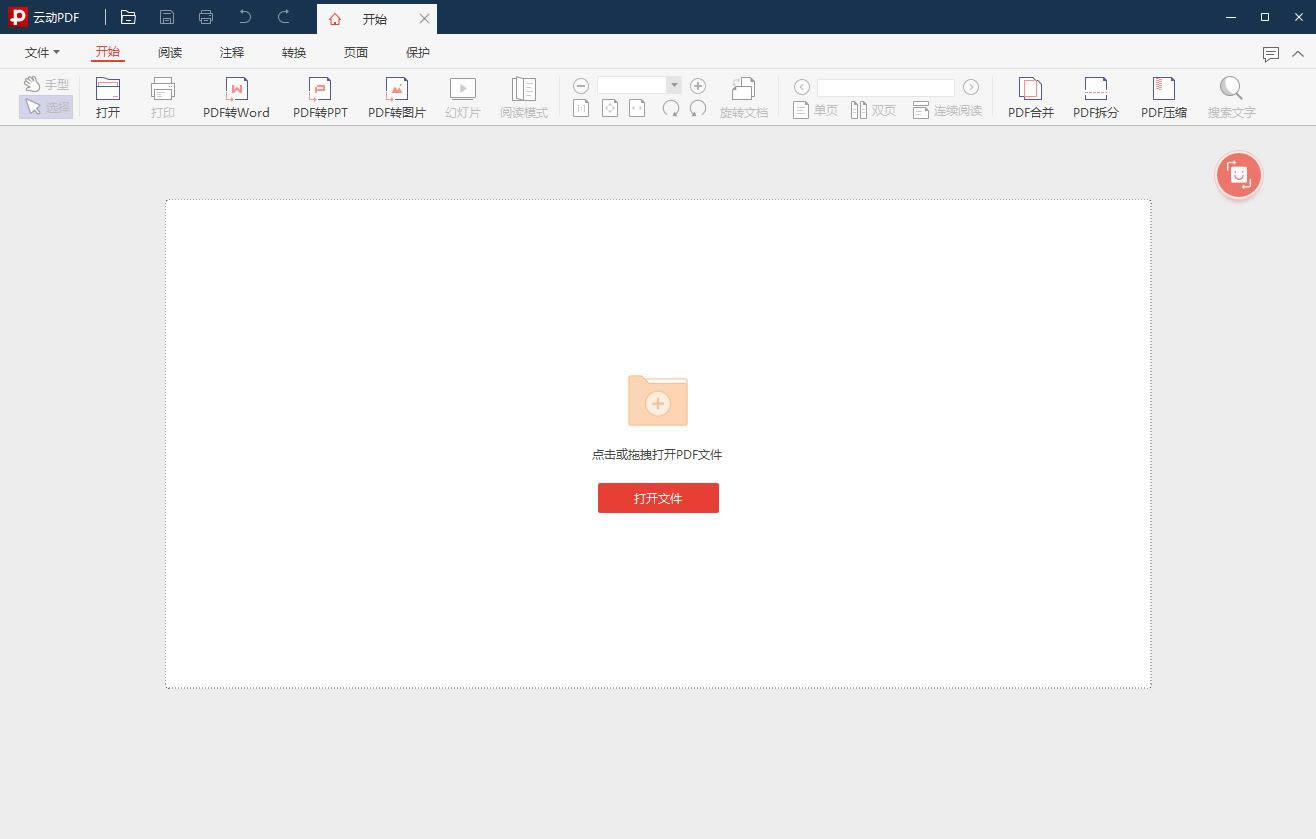Click the zoom percentage input box

(x=632, y=85)
